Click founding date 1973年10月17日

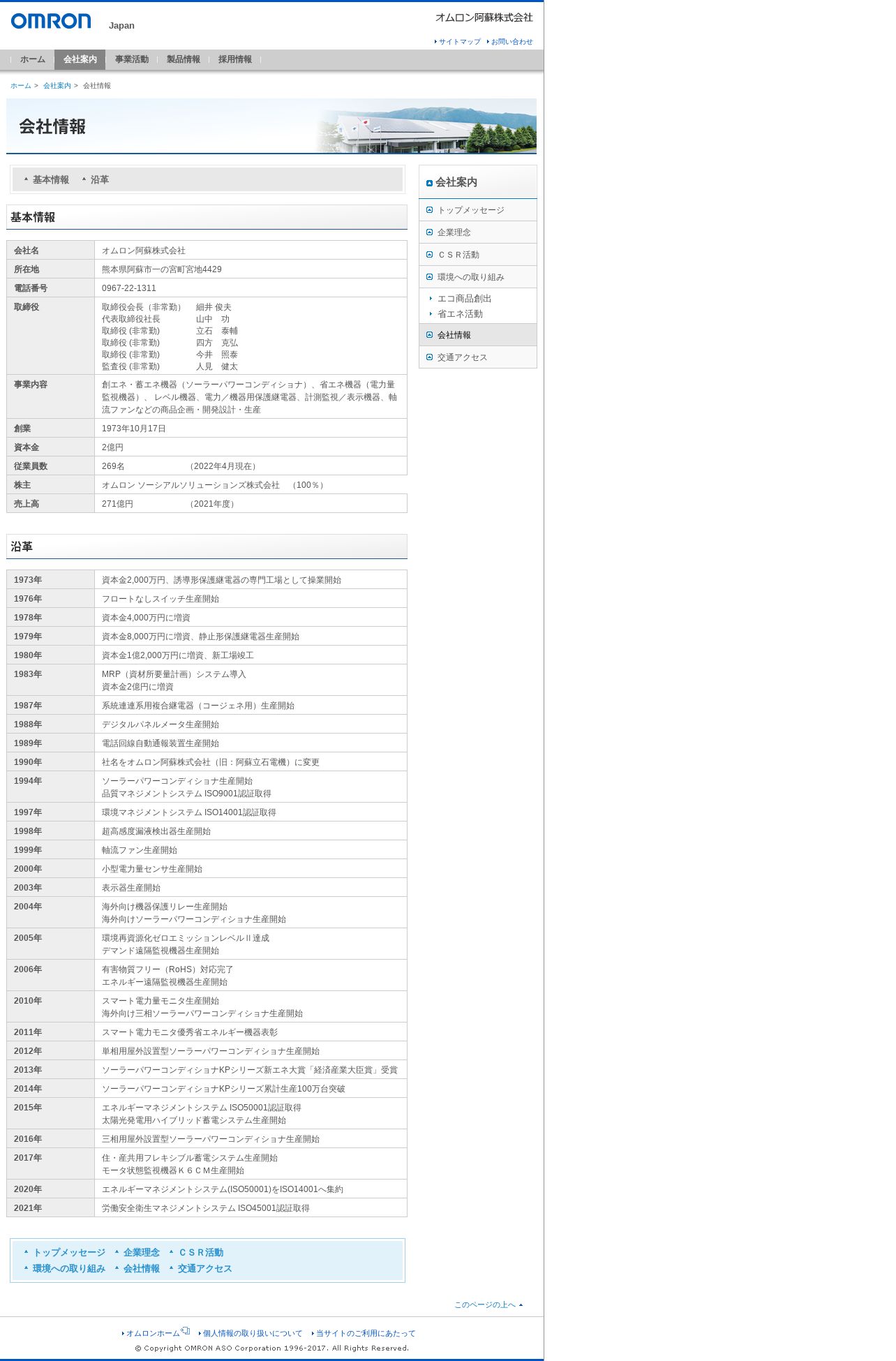(134, 429)
